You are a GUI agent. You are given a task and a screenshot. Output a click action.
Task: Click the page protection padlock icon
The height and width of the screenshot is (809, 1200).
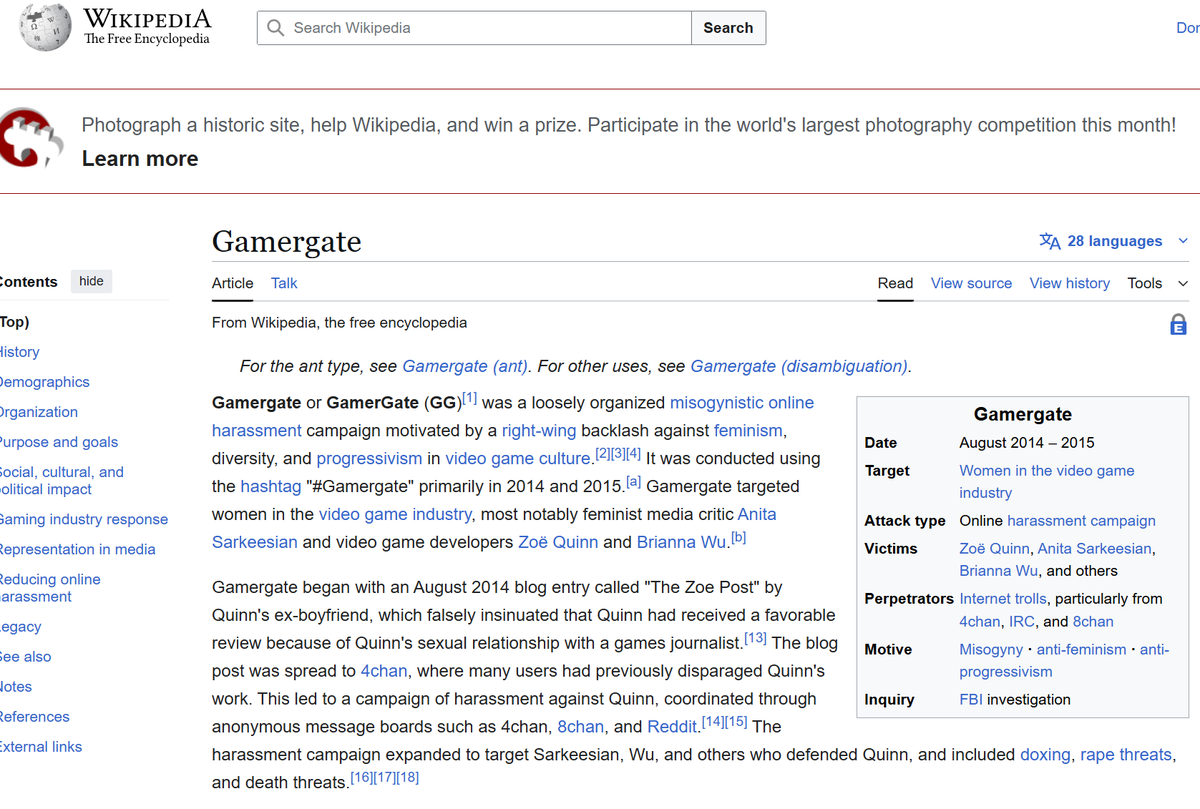point(1178,324)
